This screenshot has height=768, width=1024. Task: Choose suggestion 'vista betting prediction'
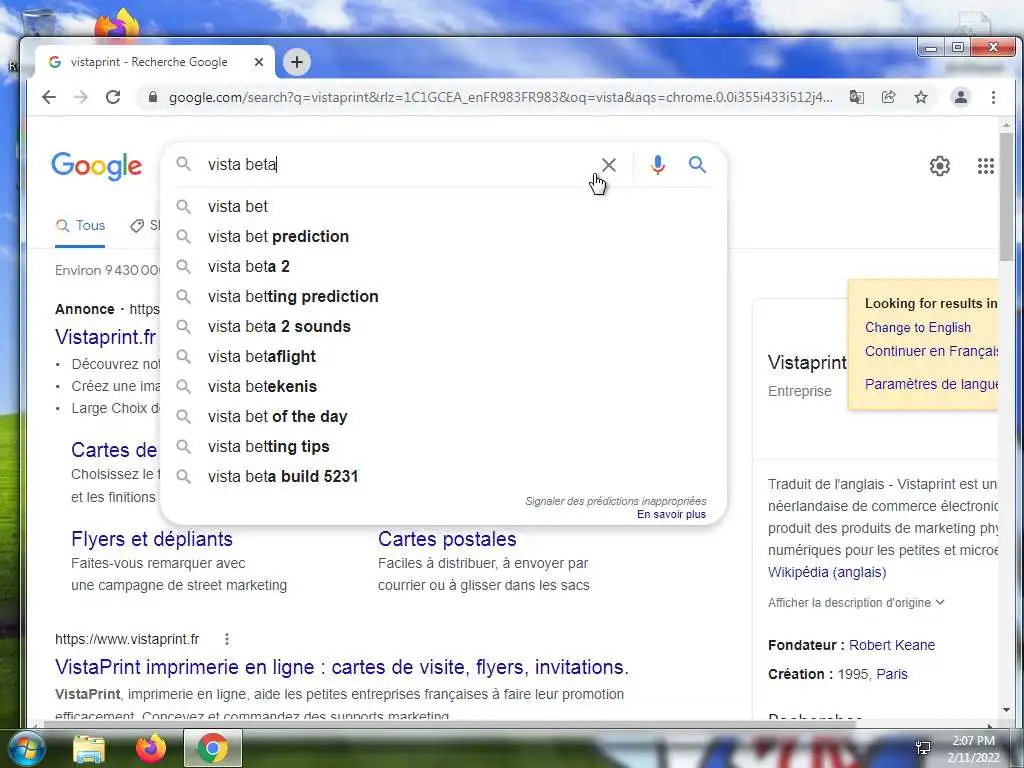443,296
